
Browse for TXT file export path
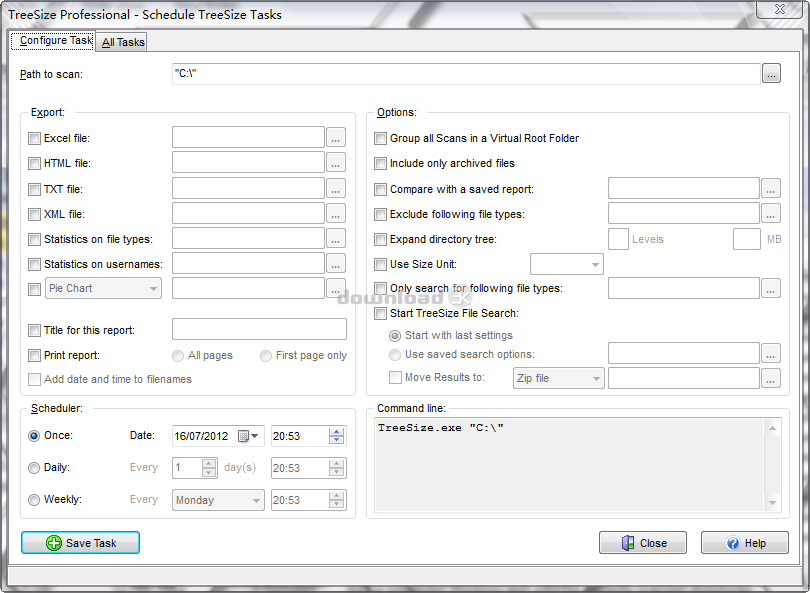336,189
